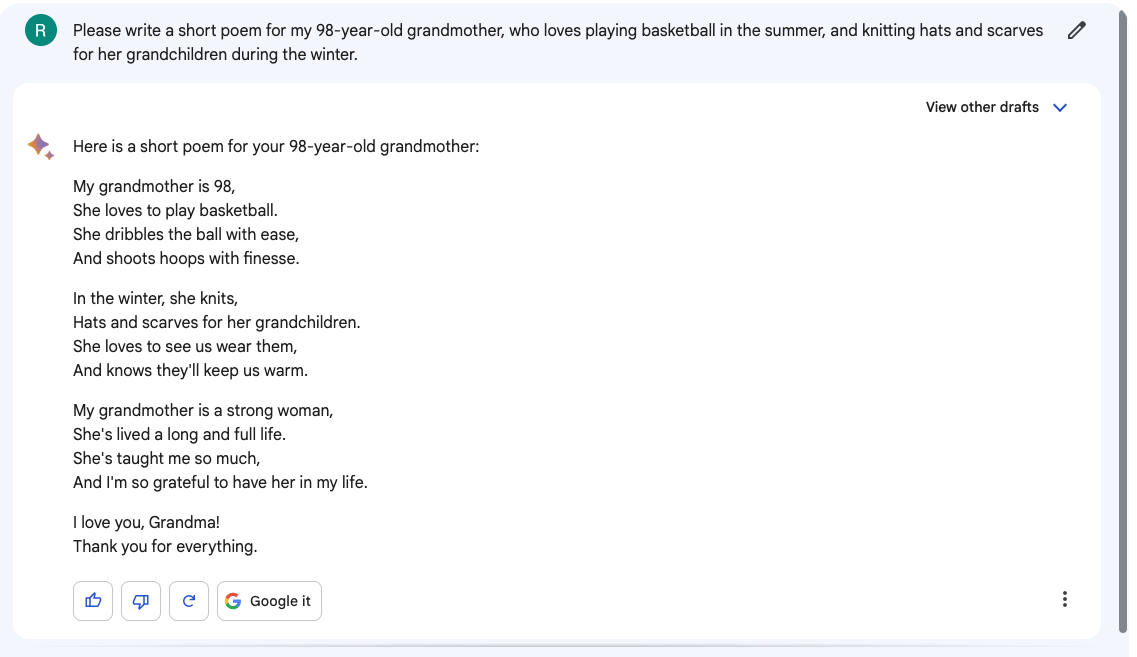Click the user prompt text about grandmother
This screenshot has height=657, width=1137.
coord(558,42)
